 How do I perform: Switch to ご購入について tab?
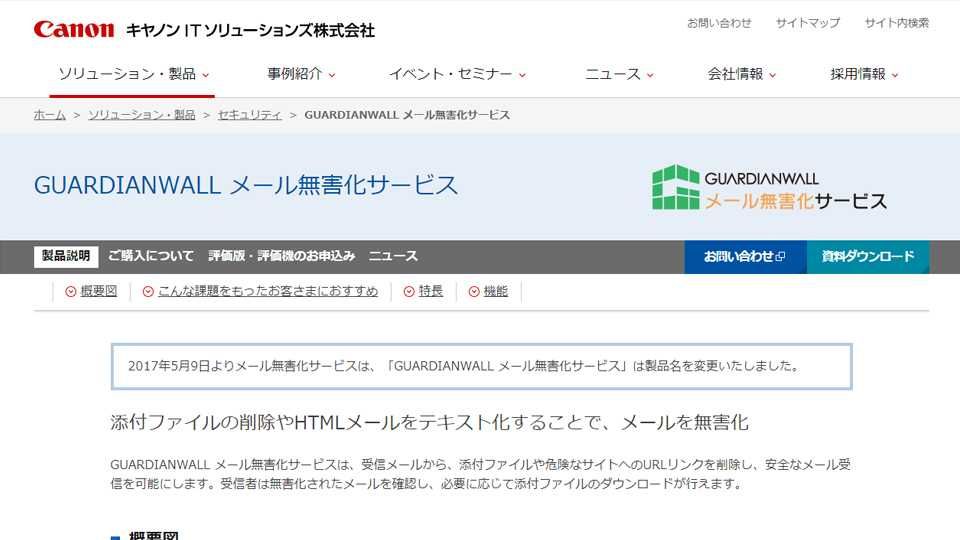[x=151, y=256]
